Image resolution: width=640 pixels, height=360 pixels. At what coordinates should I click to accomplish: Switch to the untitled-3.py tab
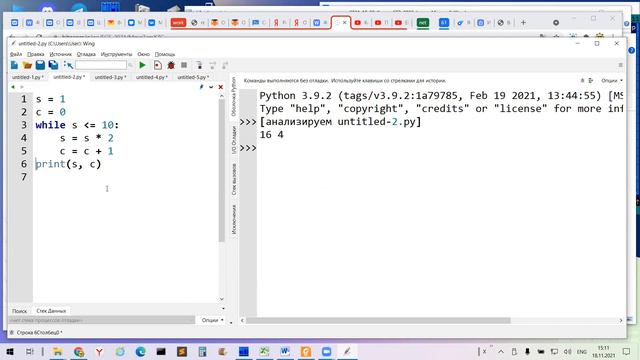[110, 77]
